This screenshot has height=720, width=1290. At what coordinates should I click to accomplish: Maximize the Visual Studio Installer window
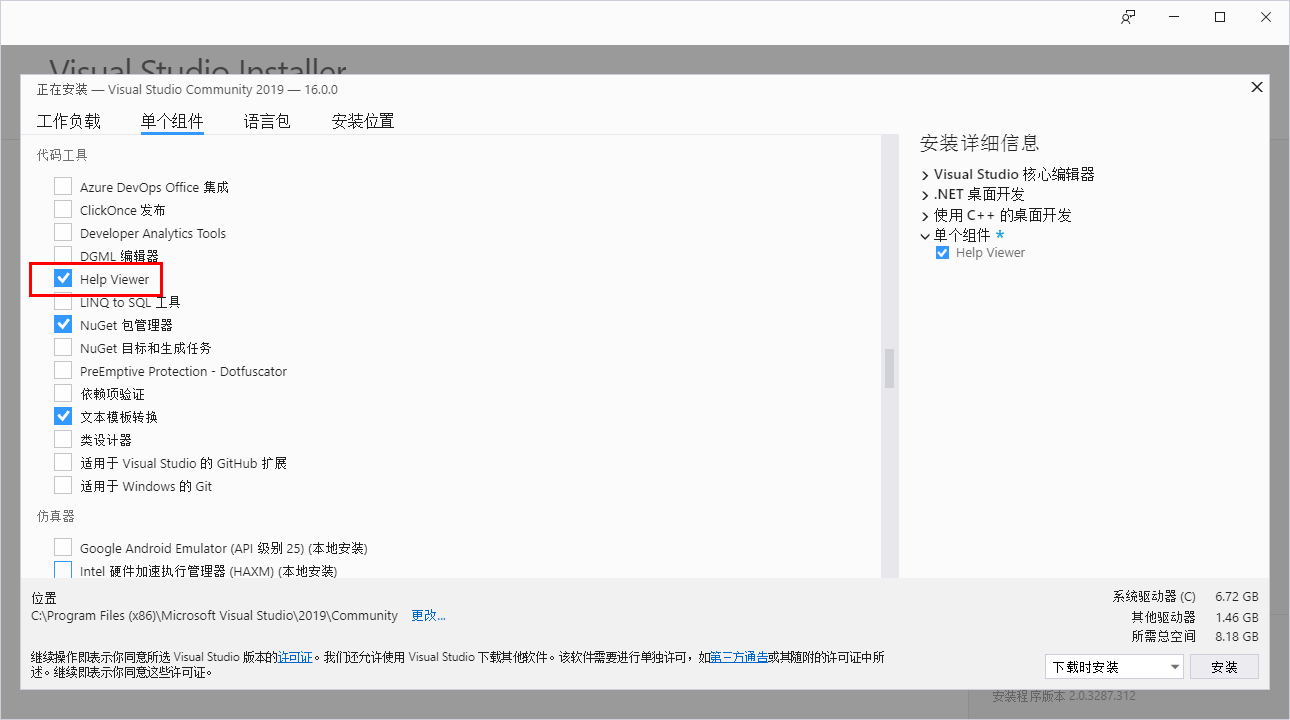(x=1220, y=17)
